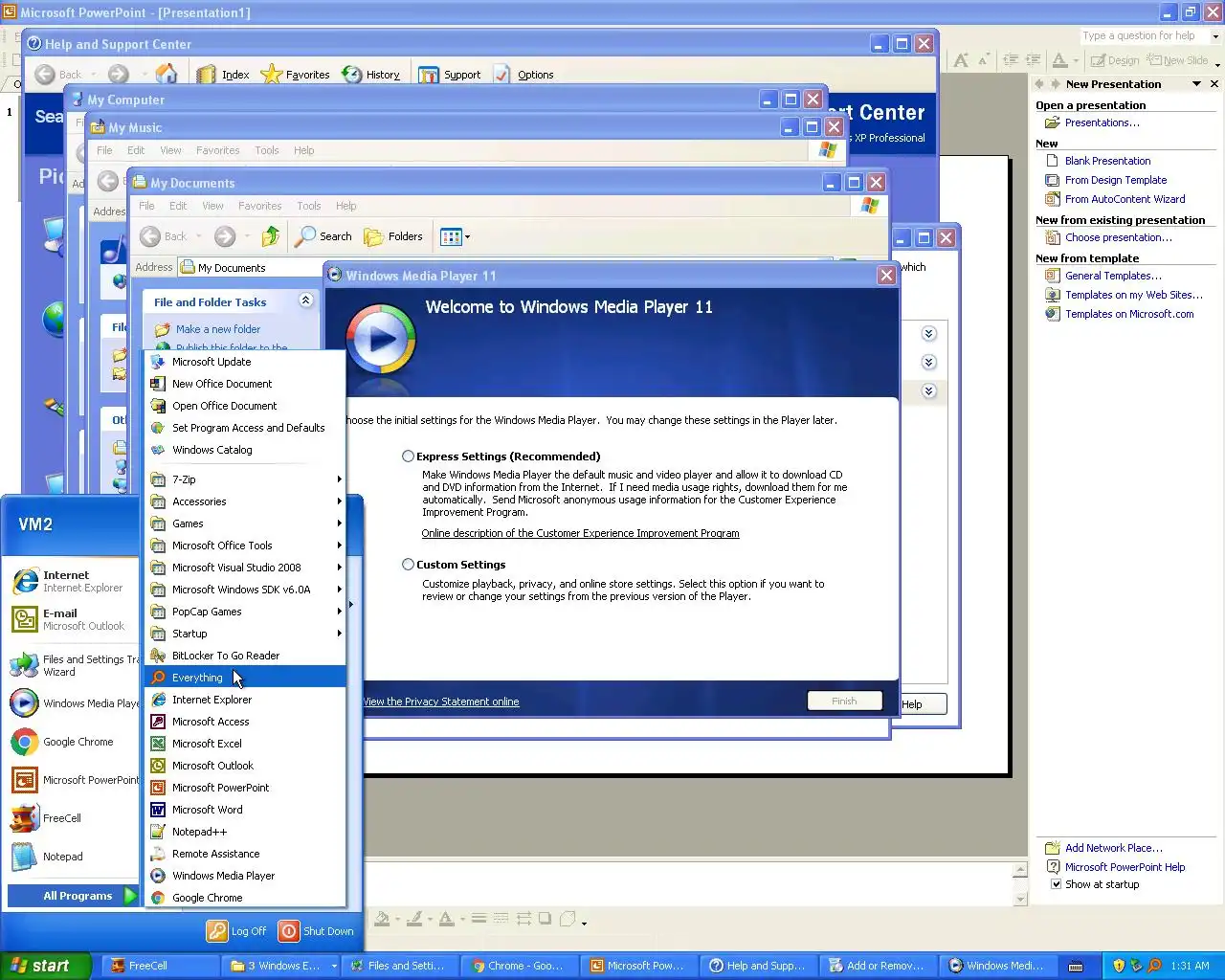The width and height of the screenshot is (1225, 980).
Task: Select Custom Settings radio button
Action: tap(409, 565)
